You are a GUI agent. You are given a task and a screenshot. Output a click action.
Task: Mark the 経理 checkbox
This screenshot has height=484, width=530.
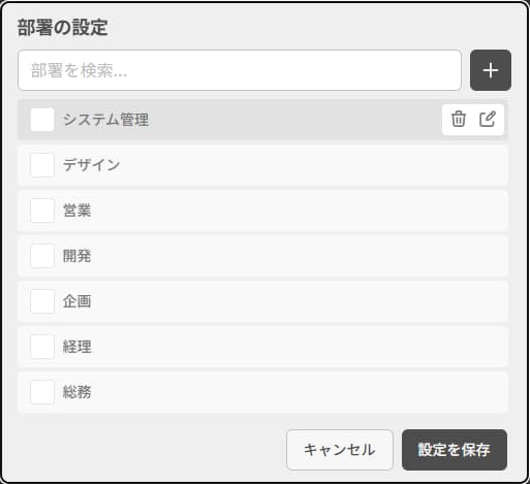42,347
